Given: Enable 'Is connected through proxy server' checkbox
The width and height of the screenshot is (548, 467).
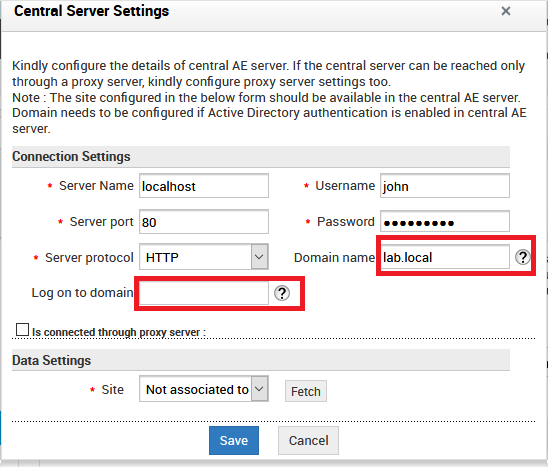Looking at the screenshot, I should pyautogui.click(x=22, y=330).
